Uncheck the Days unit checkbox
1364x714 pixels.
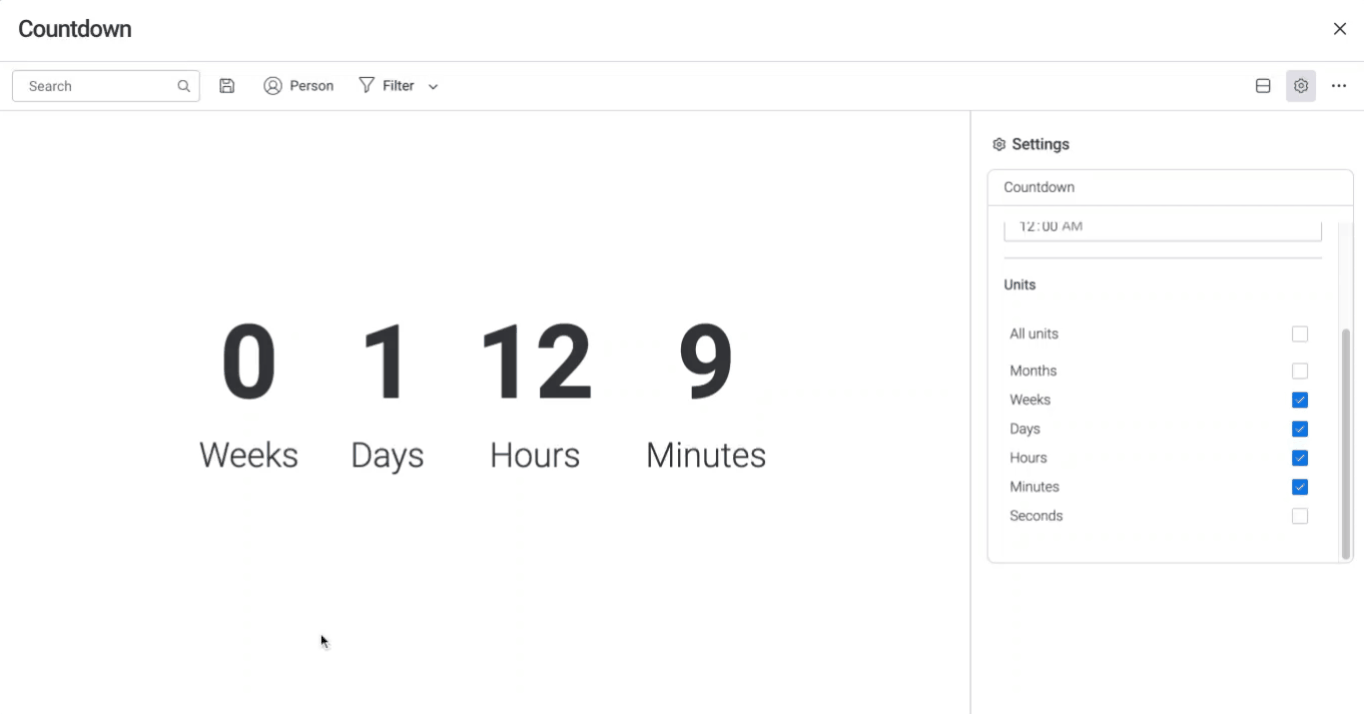click(x=1300, y=429)
